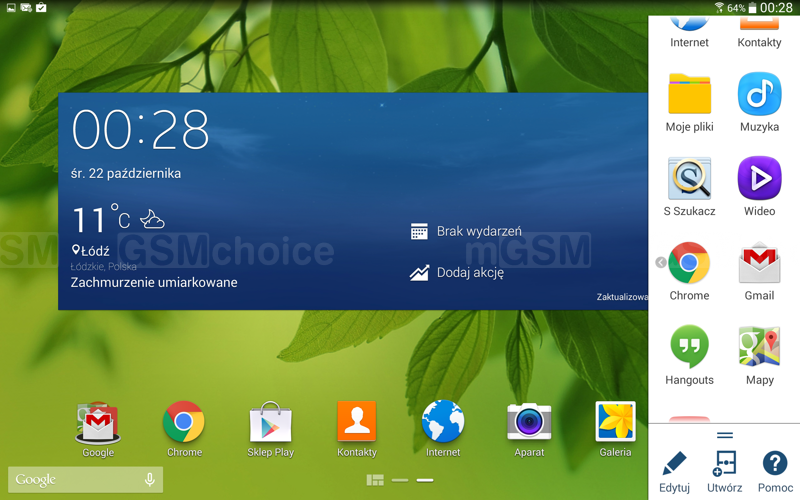Open Kontakty app on the home dock

357,424
